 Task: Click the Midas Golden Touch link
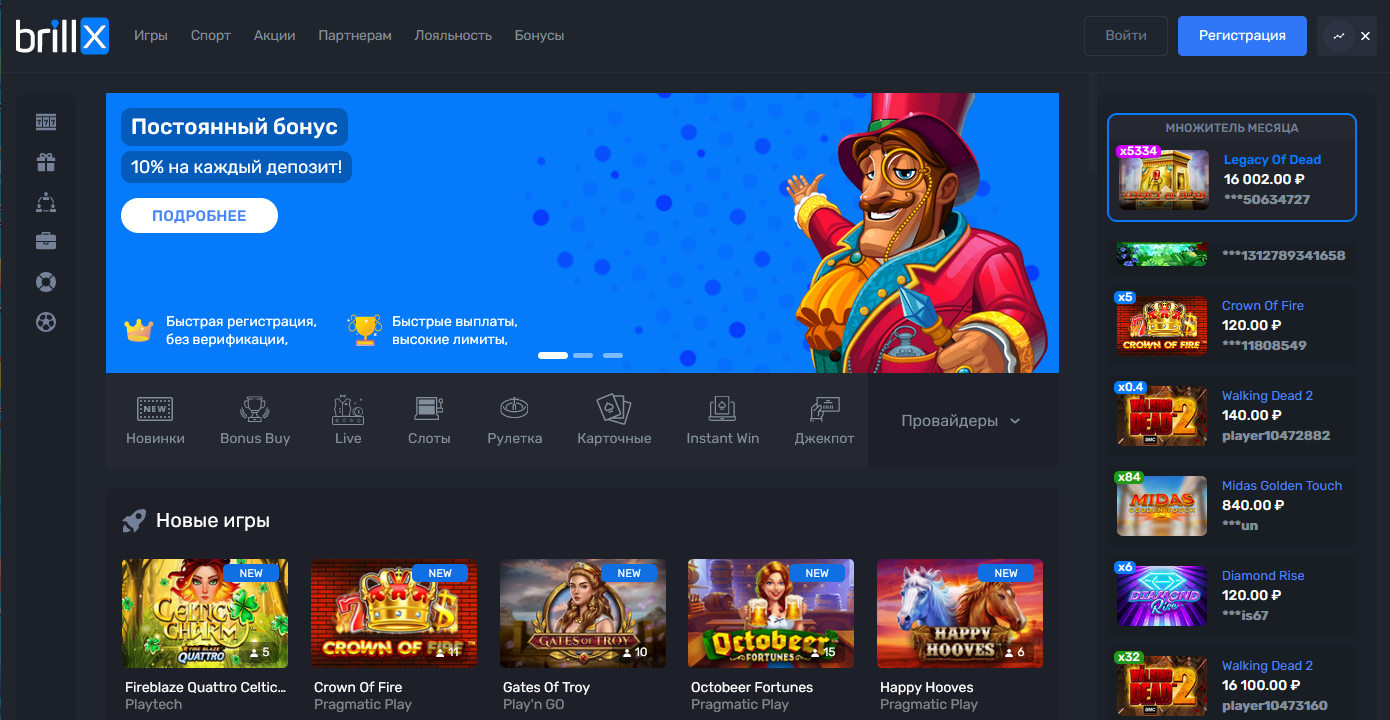[1282, 485]
